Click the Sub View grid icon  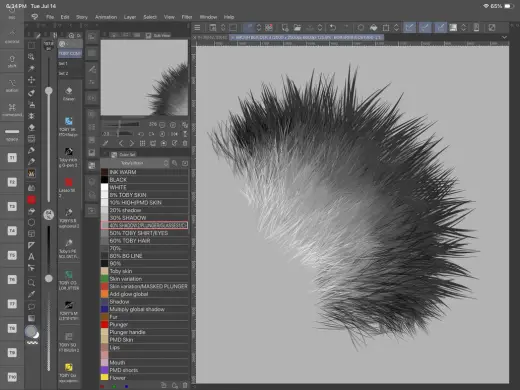[142, 143]
